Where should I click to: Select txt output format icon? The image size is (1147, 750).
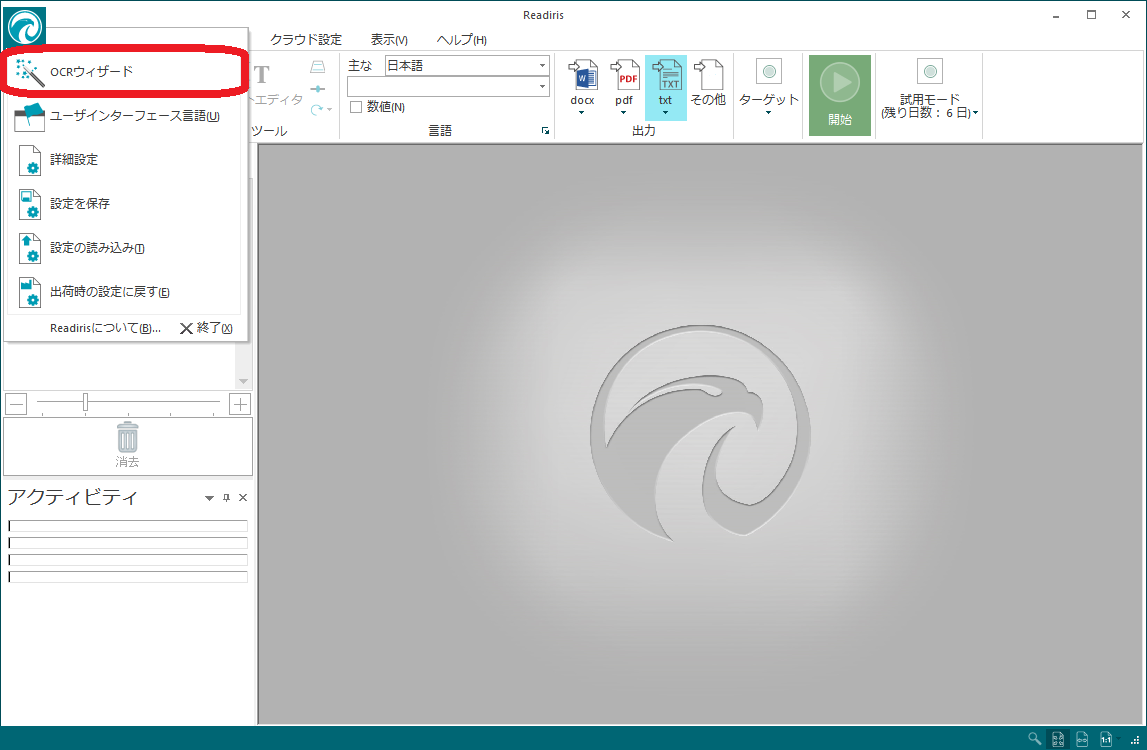666,75
